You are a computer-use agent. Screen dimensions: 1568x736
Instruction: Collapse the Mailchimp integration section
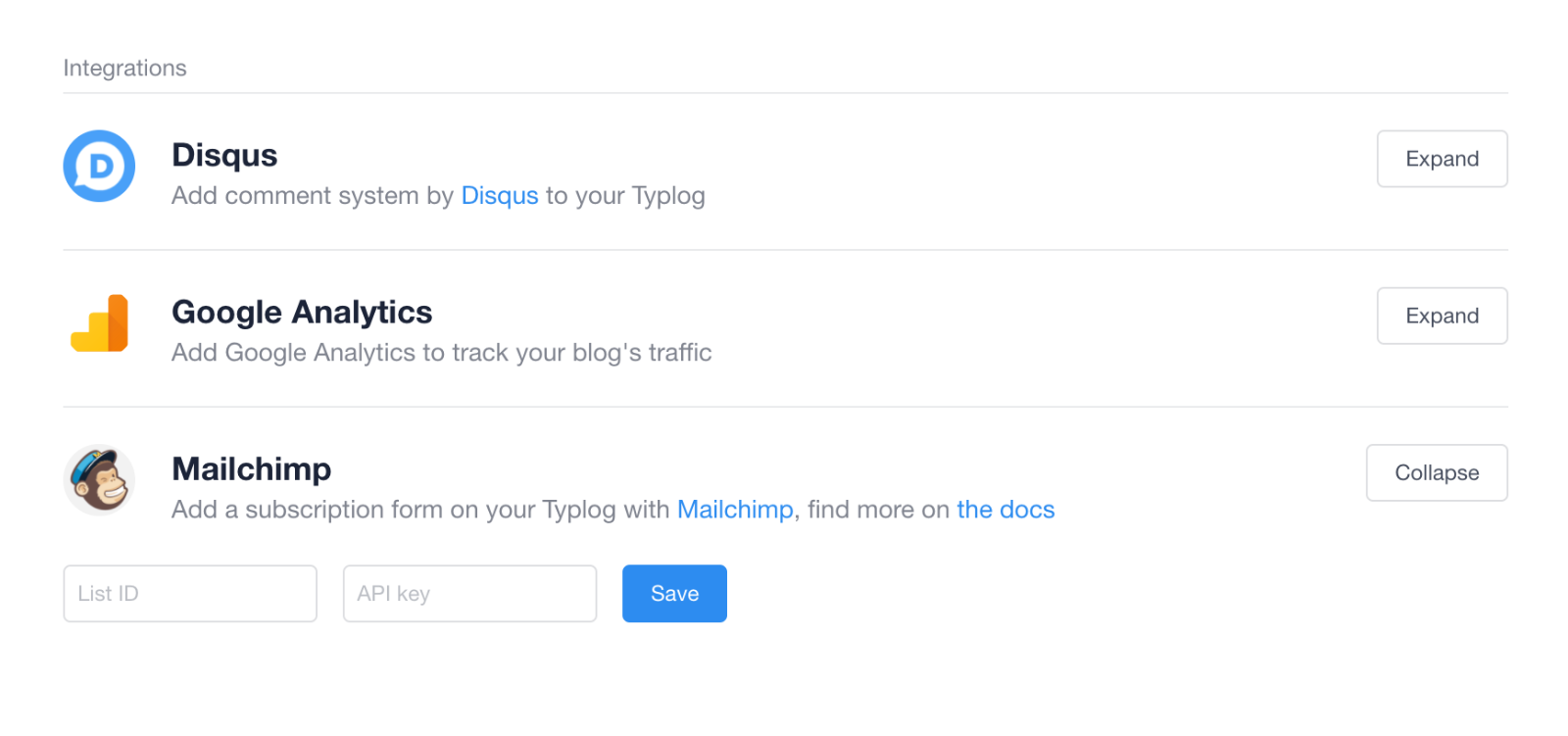(1437, 472)
